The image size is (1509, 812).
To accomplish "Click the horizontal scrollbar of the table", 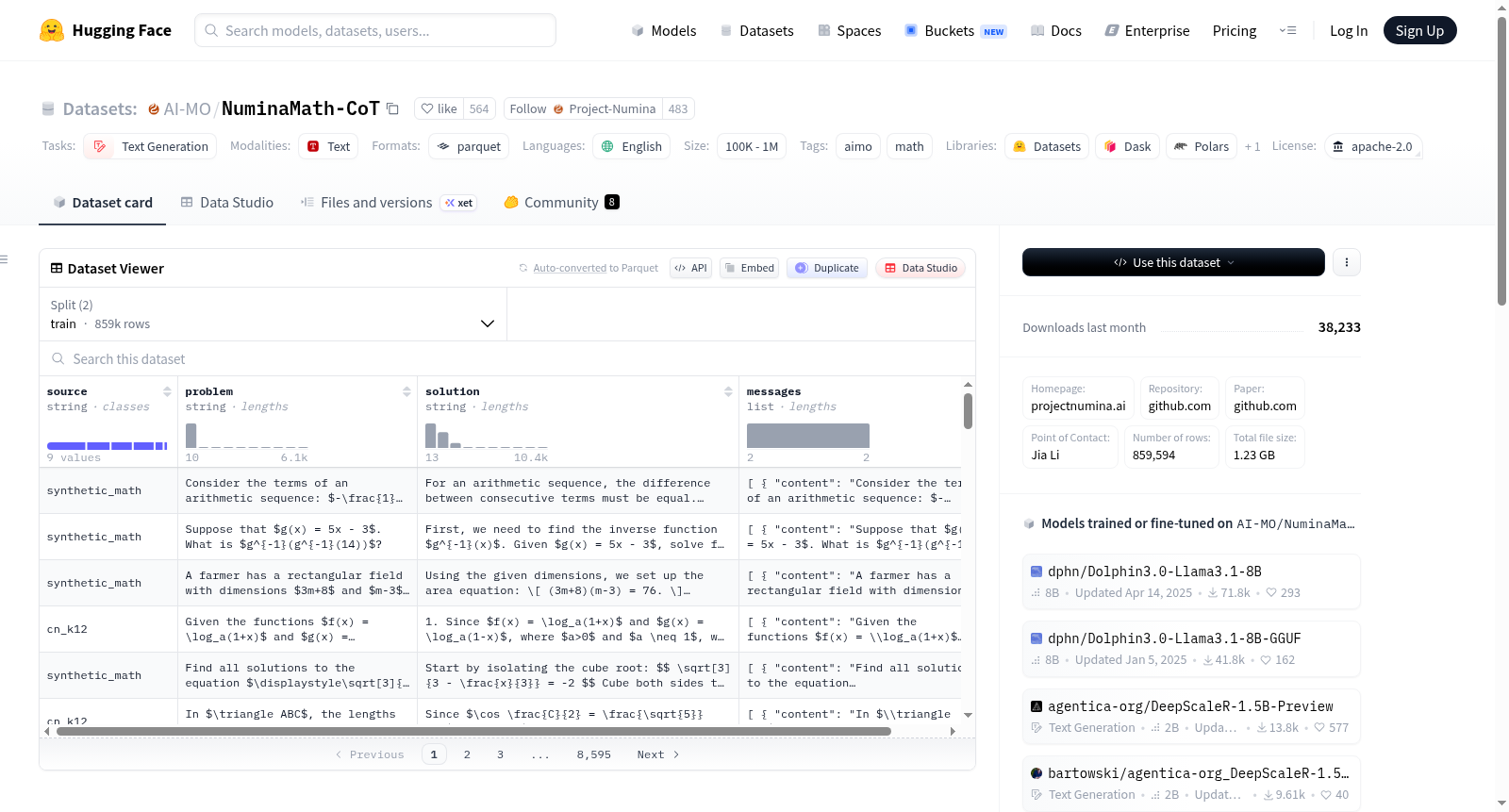I will tap(473, 731).
